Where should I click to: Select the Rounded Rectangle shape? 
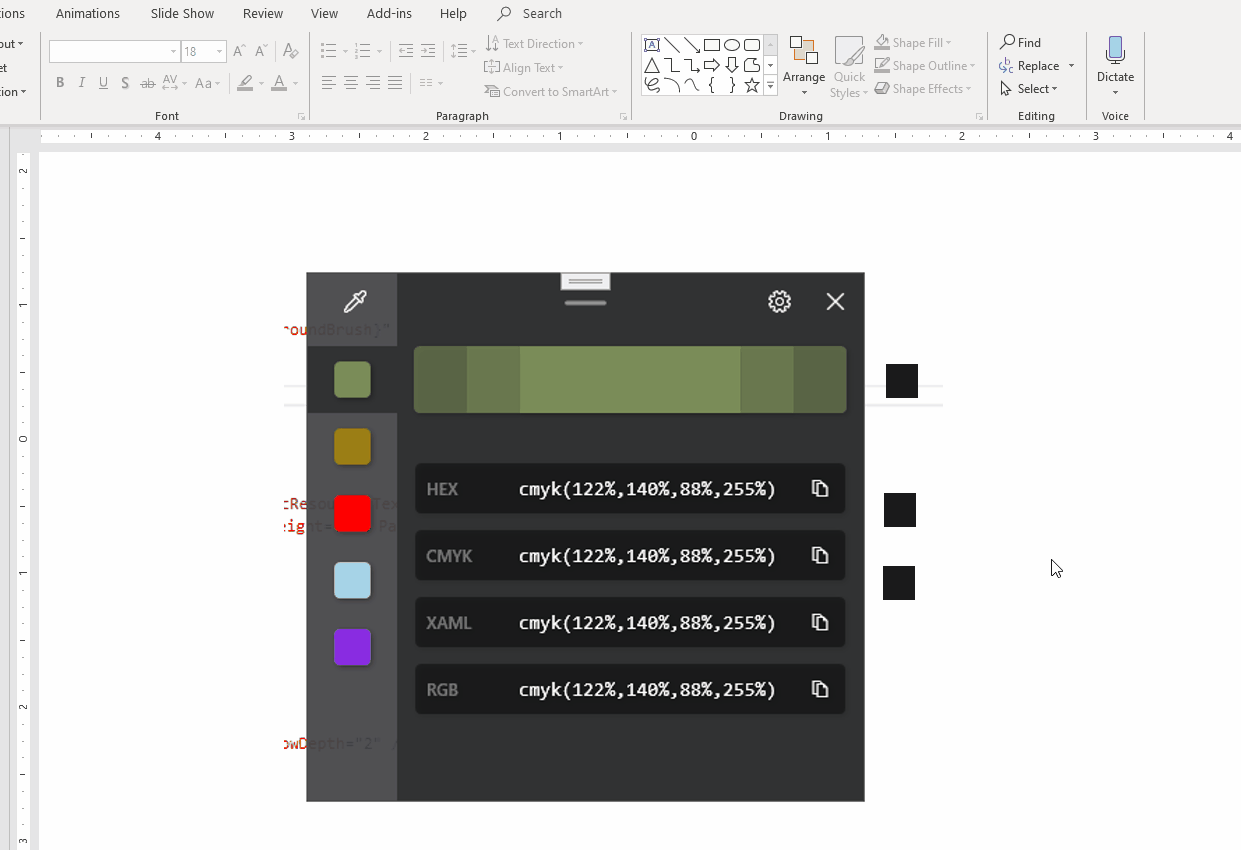pyautogui.click(x=752, y=45)
